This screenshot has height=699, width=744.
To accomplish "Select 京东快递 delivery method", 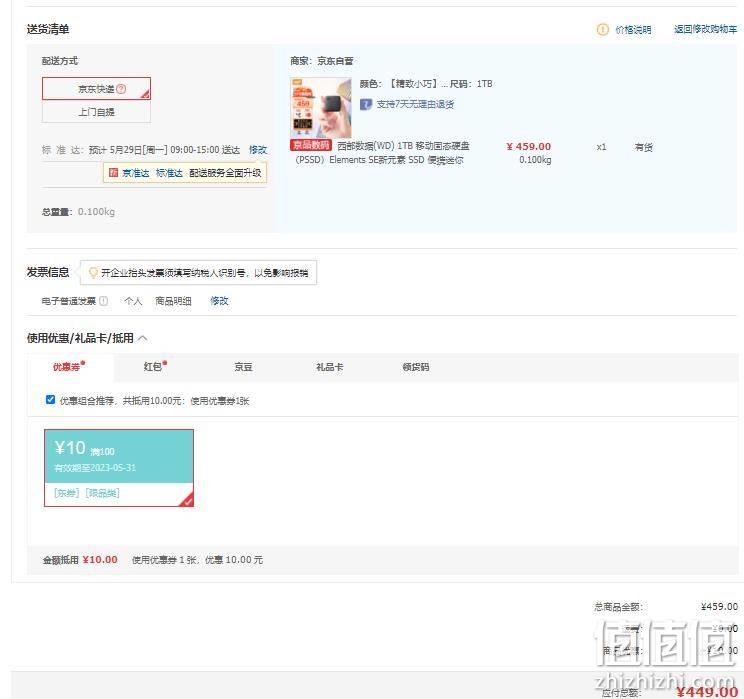I will click(96, 89).
